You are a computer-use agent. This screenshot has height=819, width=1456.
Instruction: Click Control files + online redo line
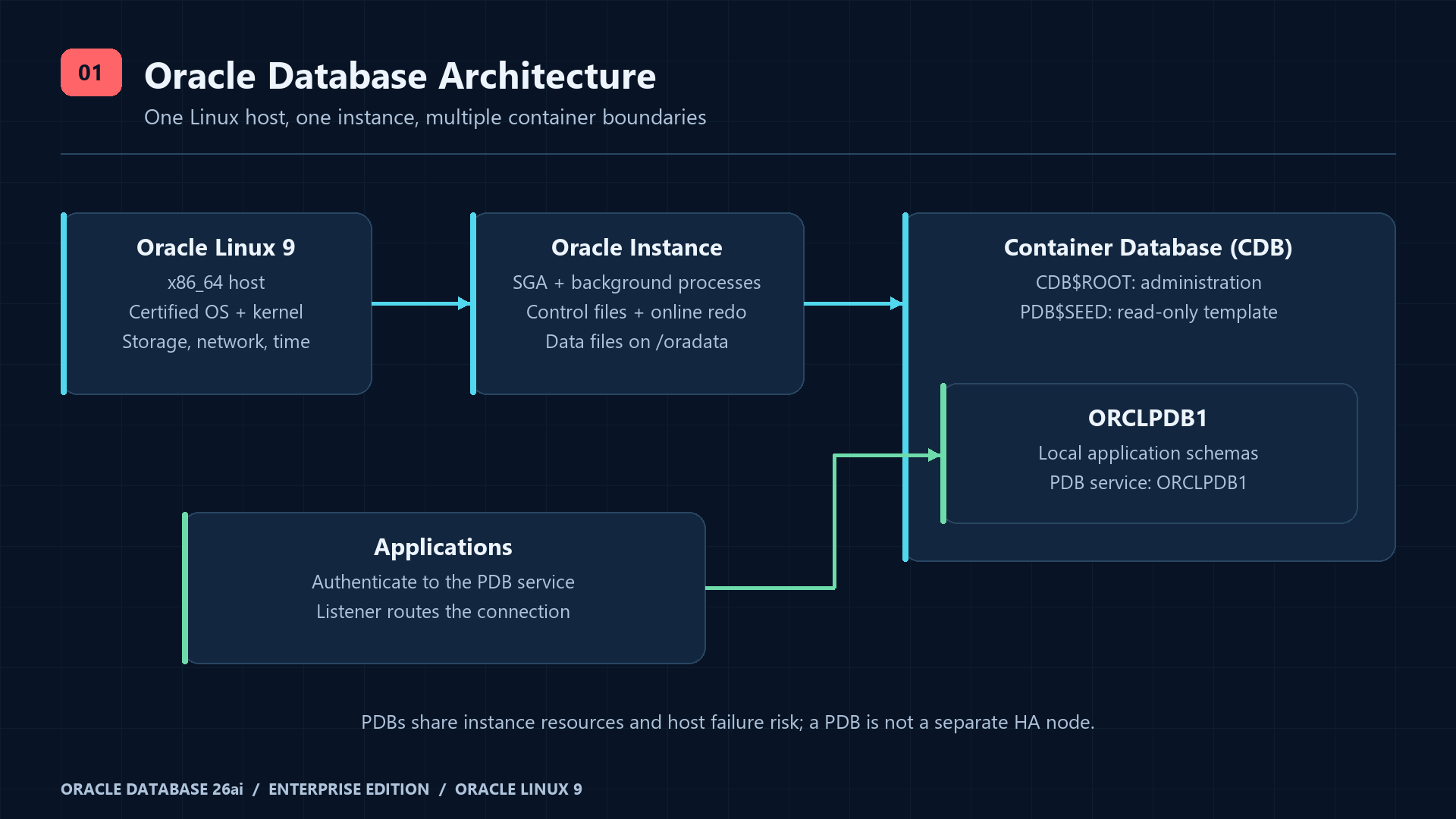coord(637,312)
